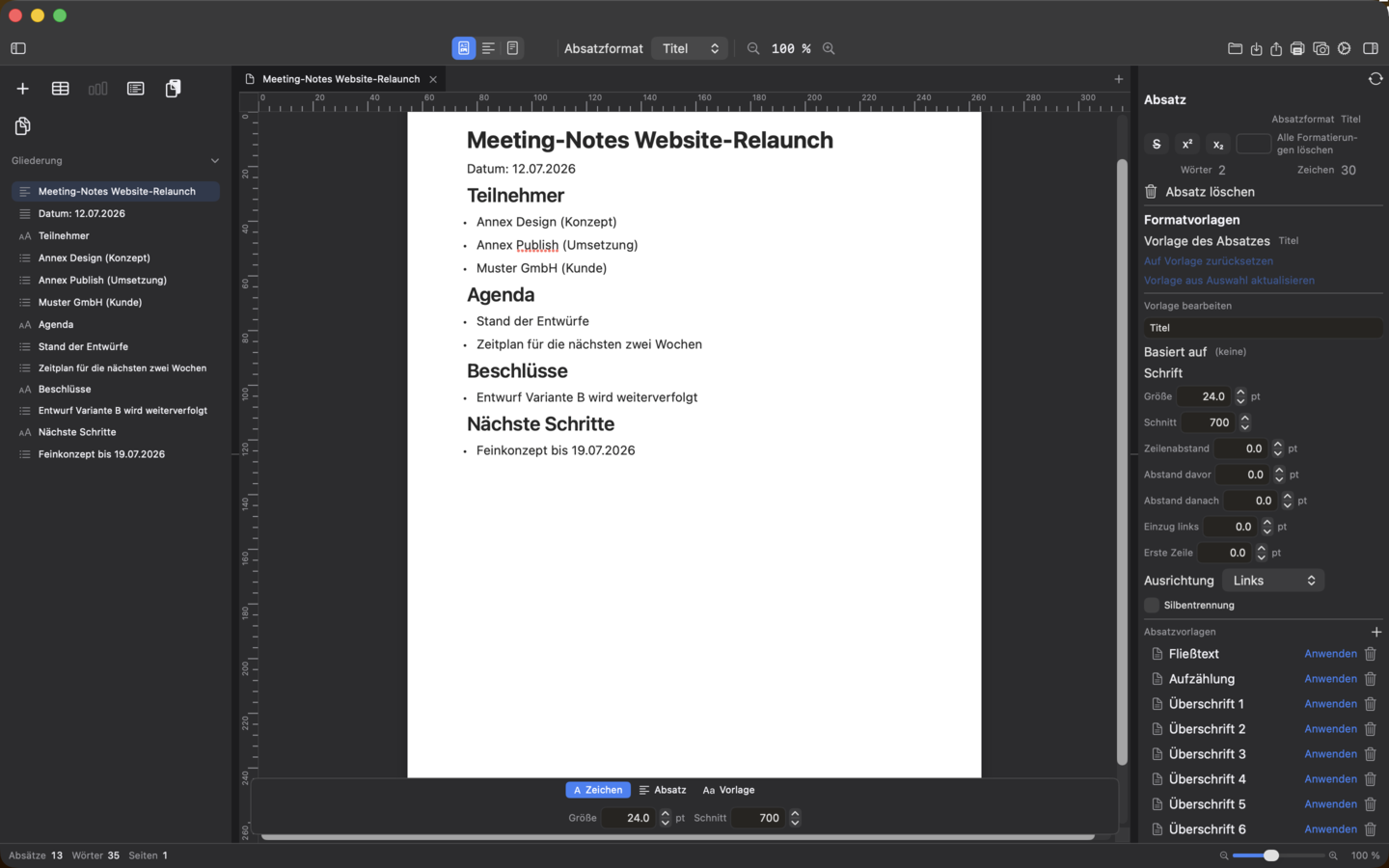Screen dimensions: 1389x868
Task: Switch to page layout view mode
Action: click(x=464, y=48)
